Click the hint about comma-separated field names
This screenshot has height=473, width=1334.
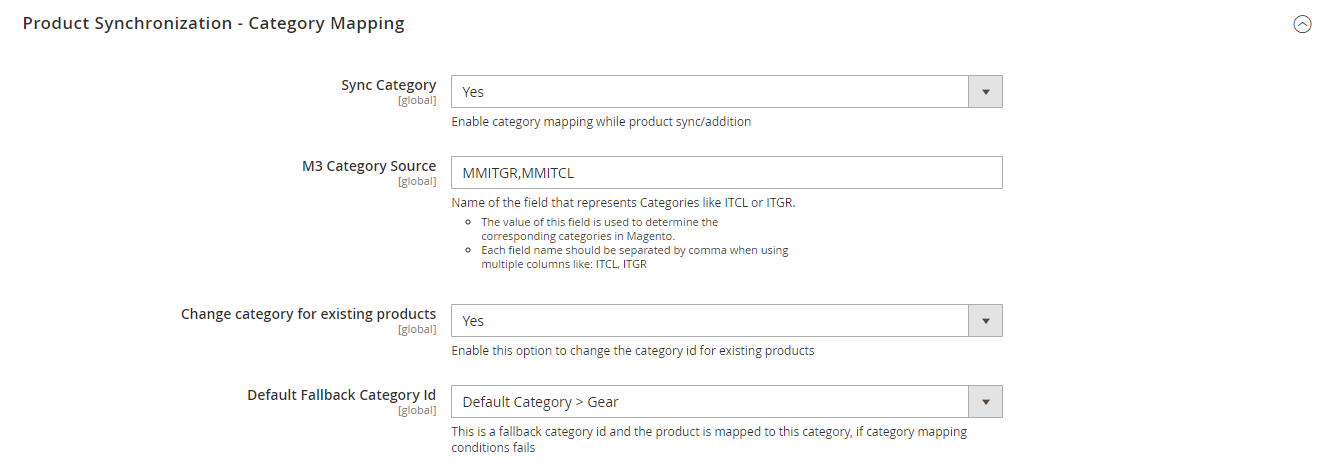tap(634, 257)
